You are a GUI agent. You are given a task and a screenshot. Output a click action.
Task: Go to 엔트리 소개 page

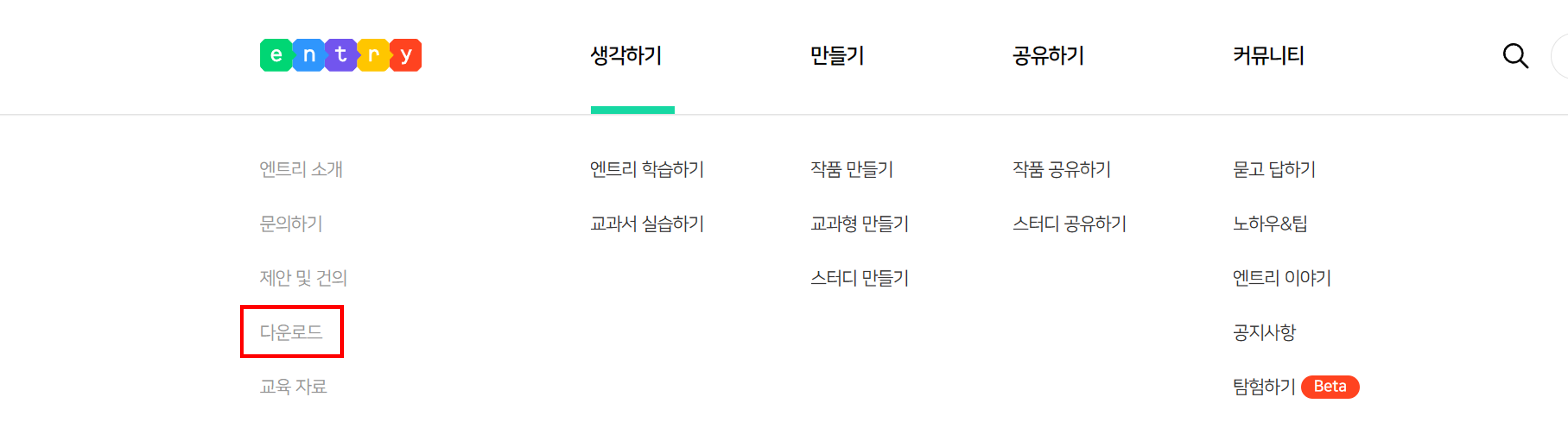click(301, 169)
